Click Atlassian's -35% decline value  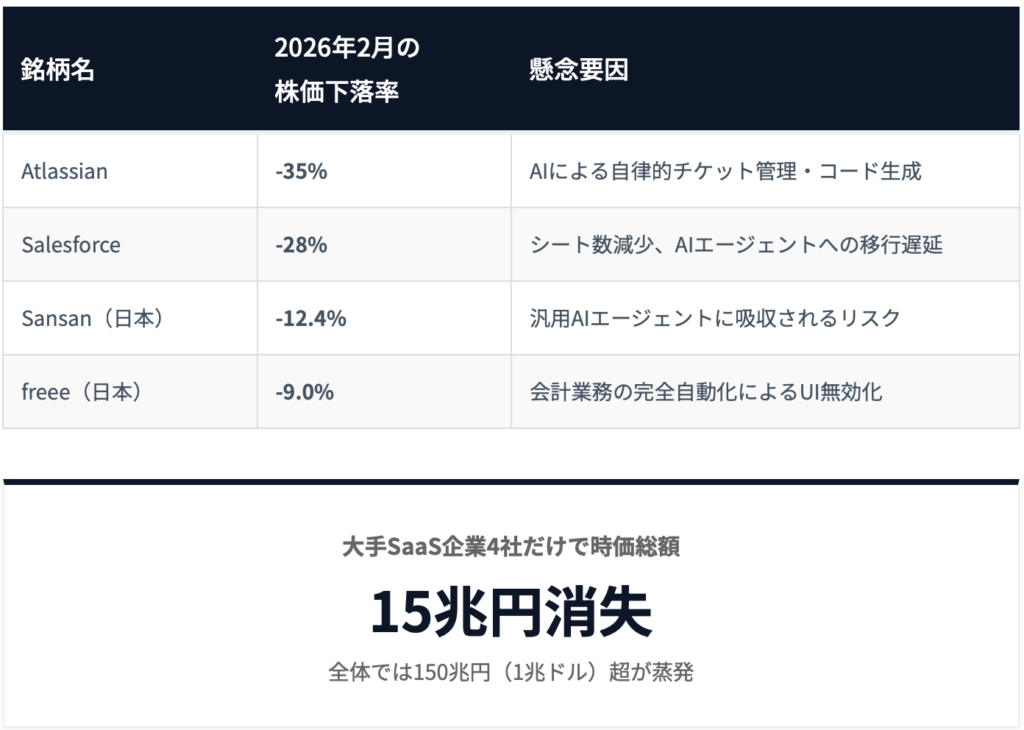click(x=301, y=171)
